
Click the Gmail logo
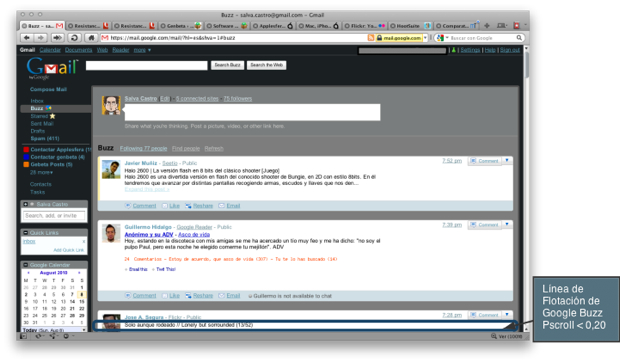pos(52,67)
